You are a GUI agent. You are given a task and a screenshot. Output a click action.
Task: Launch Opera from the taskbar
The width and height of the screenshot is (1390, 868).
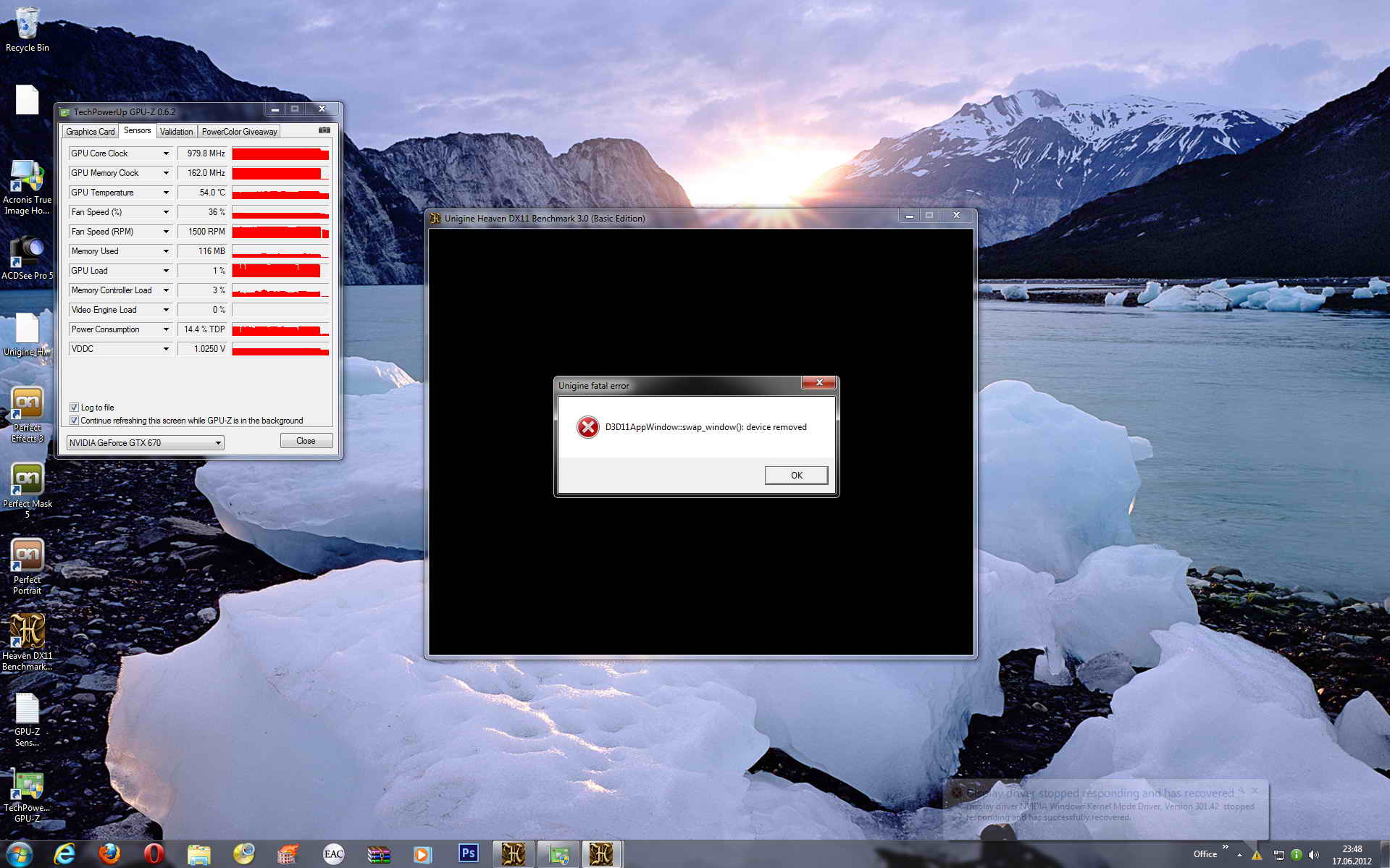[x=154, y=854]
